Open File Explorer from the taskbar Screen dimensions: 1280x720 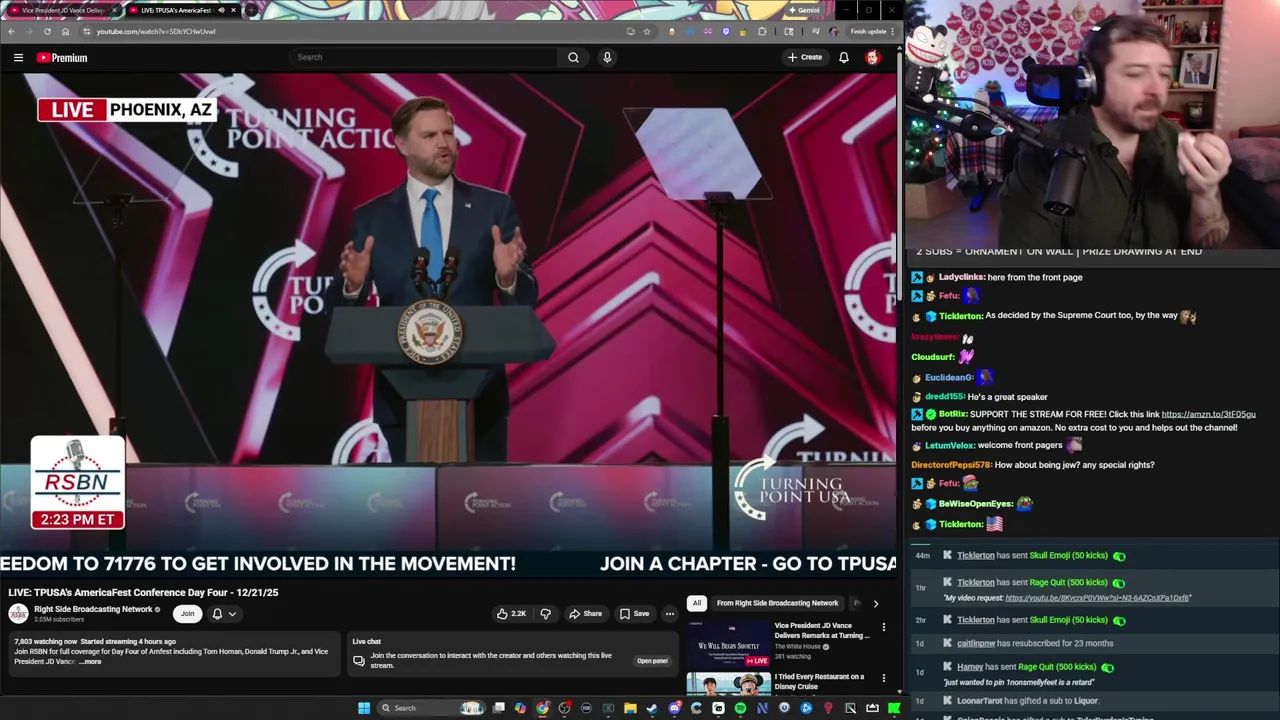pyautogui.click(x=630, y=708)
